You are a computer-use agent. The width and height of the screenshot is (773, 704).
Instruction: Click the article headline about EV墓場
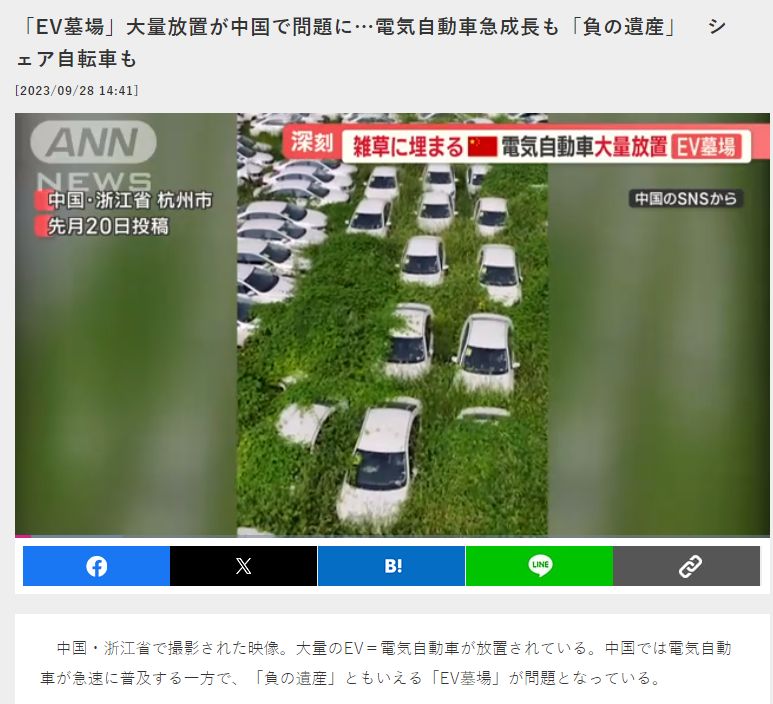371,43
